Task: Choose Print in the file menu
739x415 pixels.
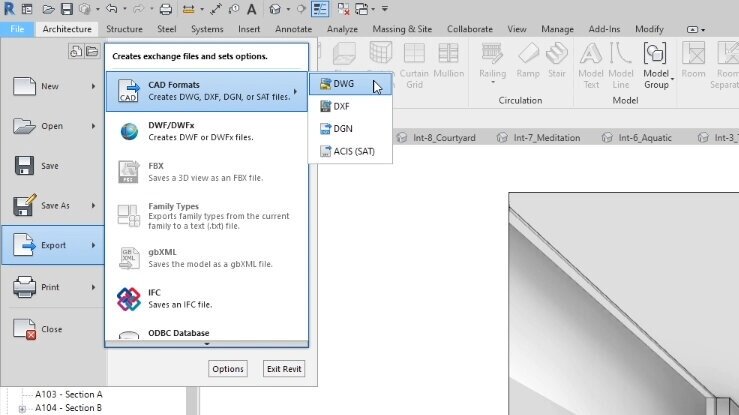Action: click(53, 287)
